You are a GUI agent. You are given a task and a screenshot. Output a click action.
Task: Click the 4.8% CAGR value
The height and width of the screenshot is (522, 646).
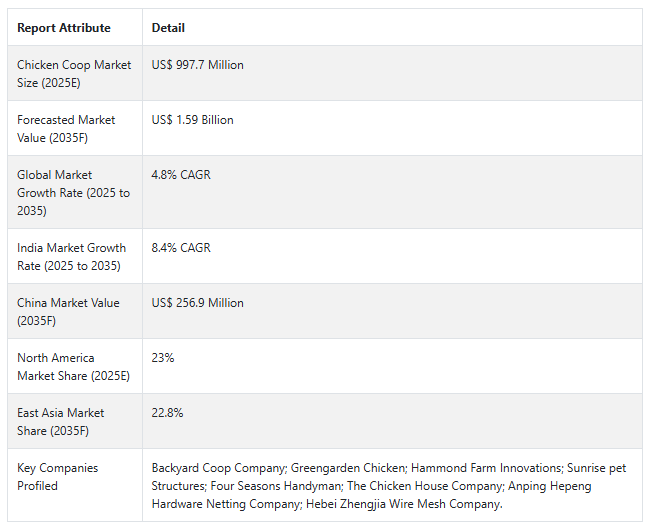coord(181,175)
